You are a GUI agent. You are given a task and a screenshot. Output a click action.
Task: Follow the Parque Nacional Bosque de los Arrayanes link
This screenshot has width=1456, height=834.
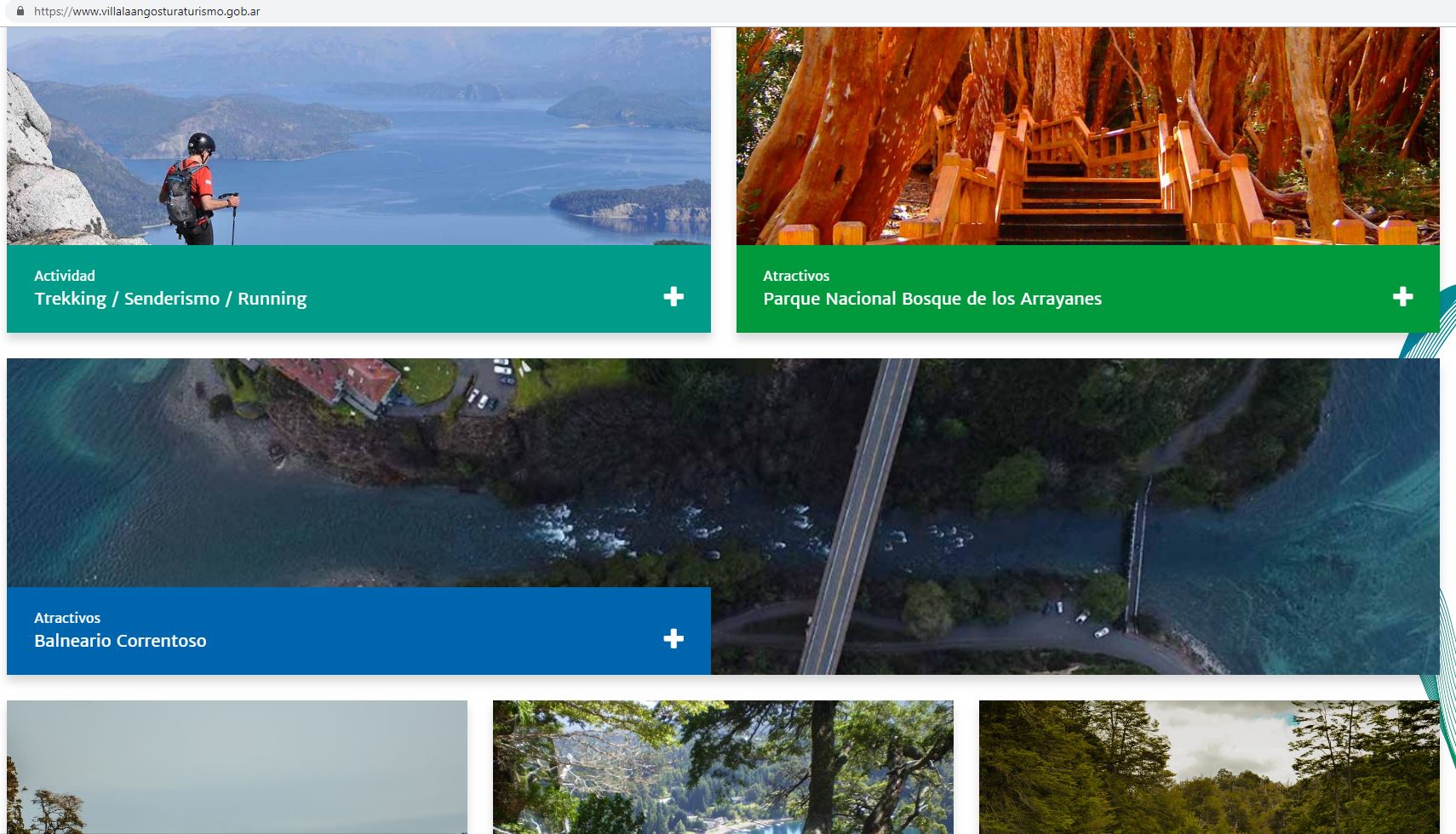click(x=931, y=299)
